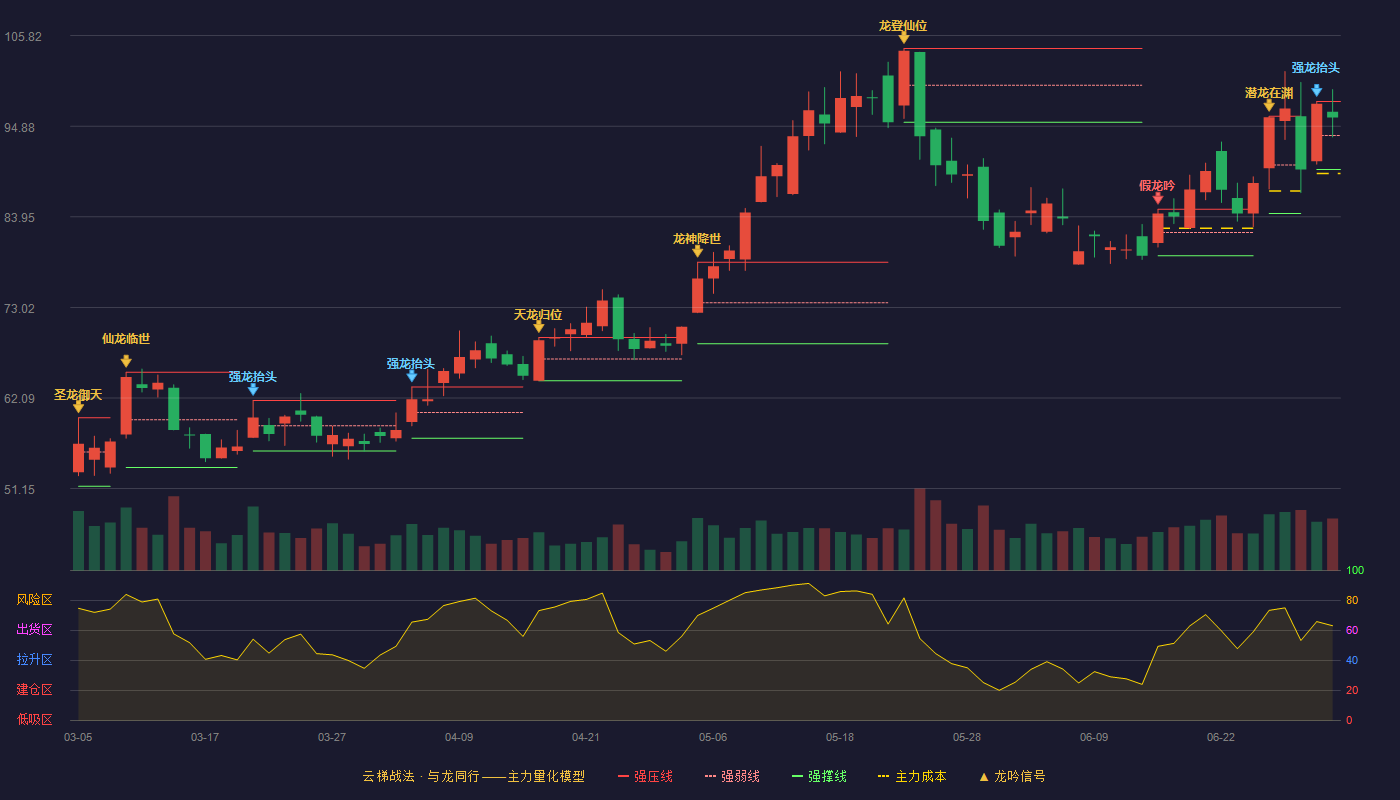Click the 04-09 date label
The image size is (1400, 800).
click(459, 737)
